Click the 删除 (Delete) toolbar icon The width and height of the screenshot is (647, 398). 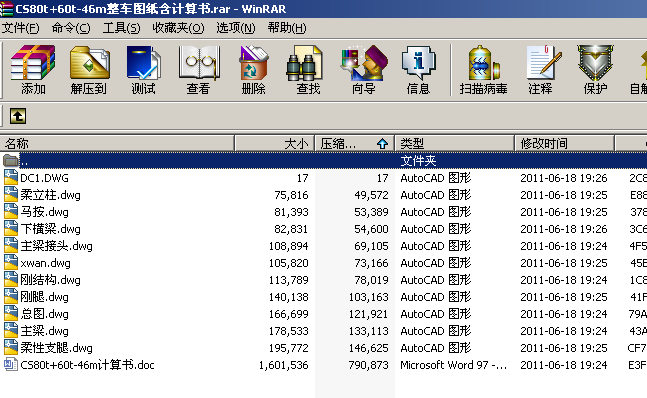coord(253,69)
